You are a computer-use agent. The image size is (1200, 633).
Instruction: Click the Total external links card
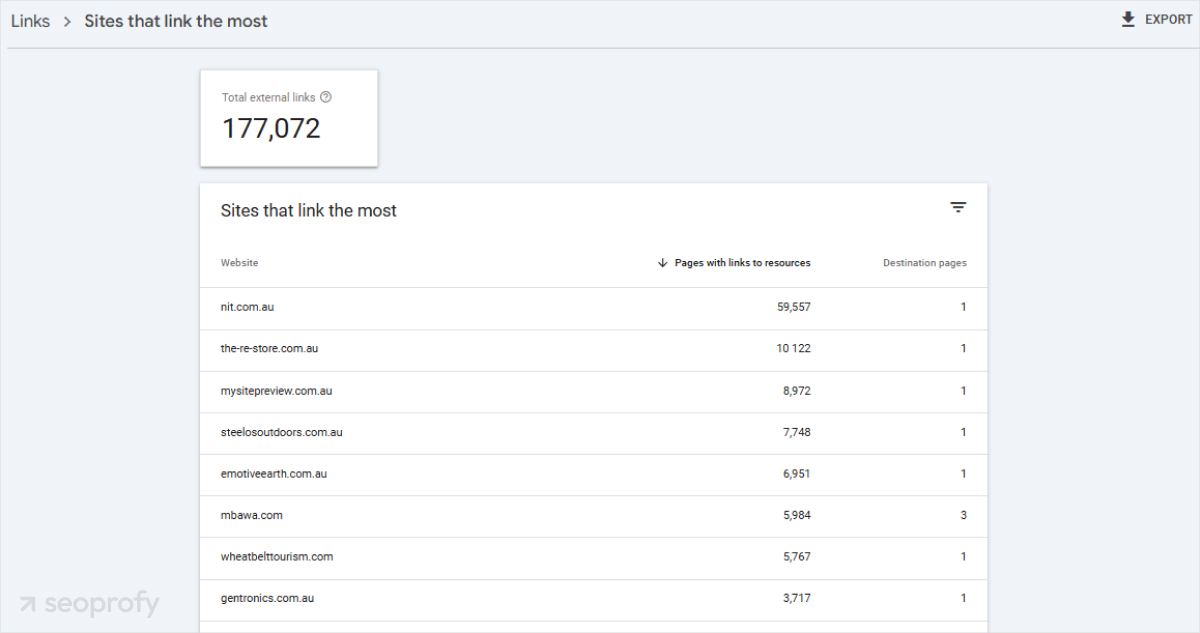(x=289, y=118)
